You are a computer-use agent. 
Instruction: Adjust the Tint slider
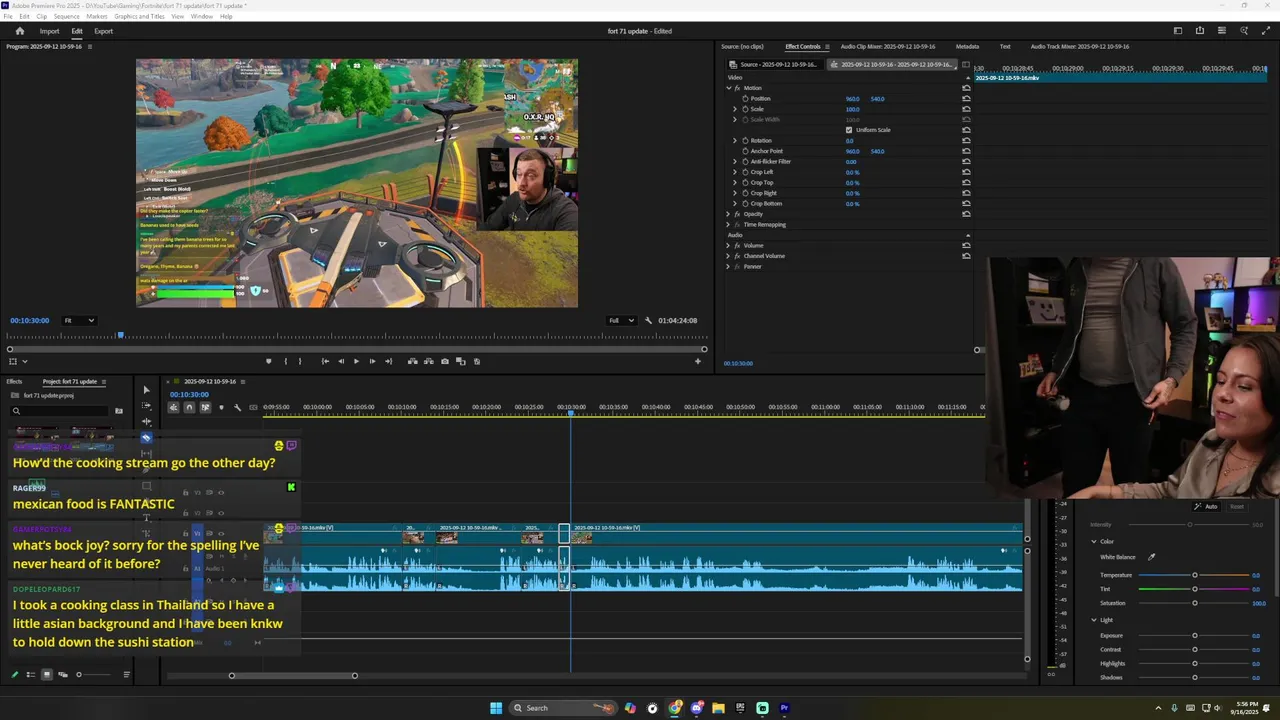[x=1194, y=589]
